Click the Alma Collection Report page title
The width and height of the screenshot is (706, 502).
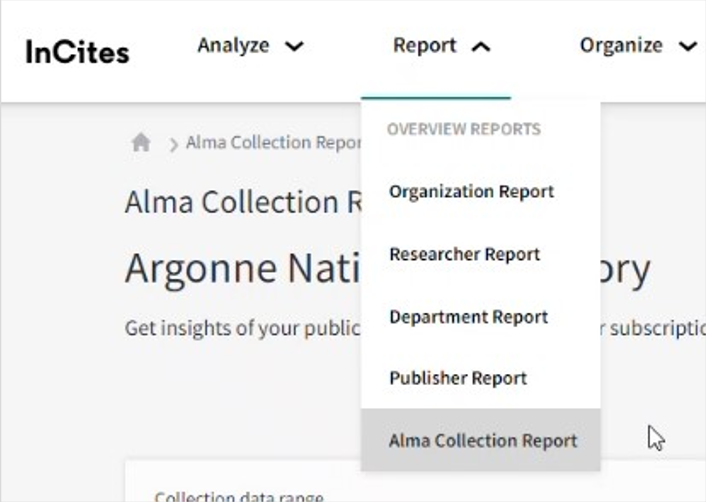243,202
